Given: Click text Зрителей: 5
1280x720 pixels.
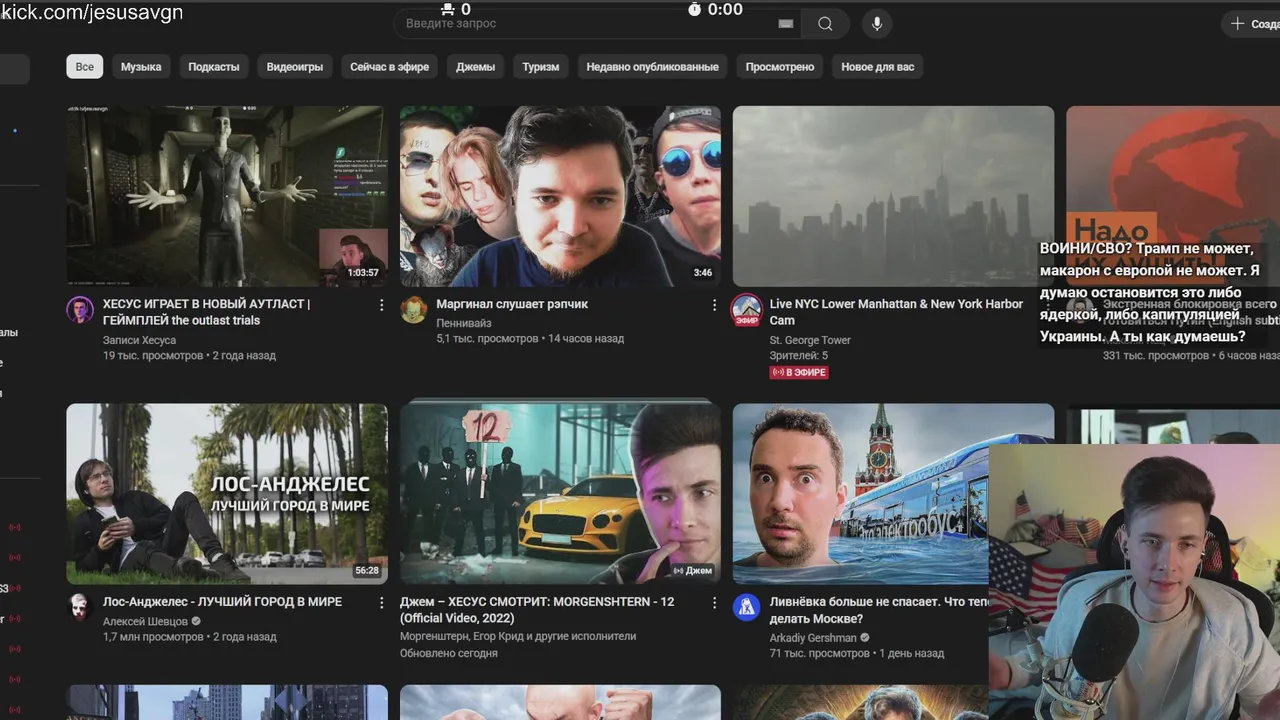Looking at the screenshot, I should [798, 355].
